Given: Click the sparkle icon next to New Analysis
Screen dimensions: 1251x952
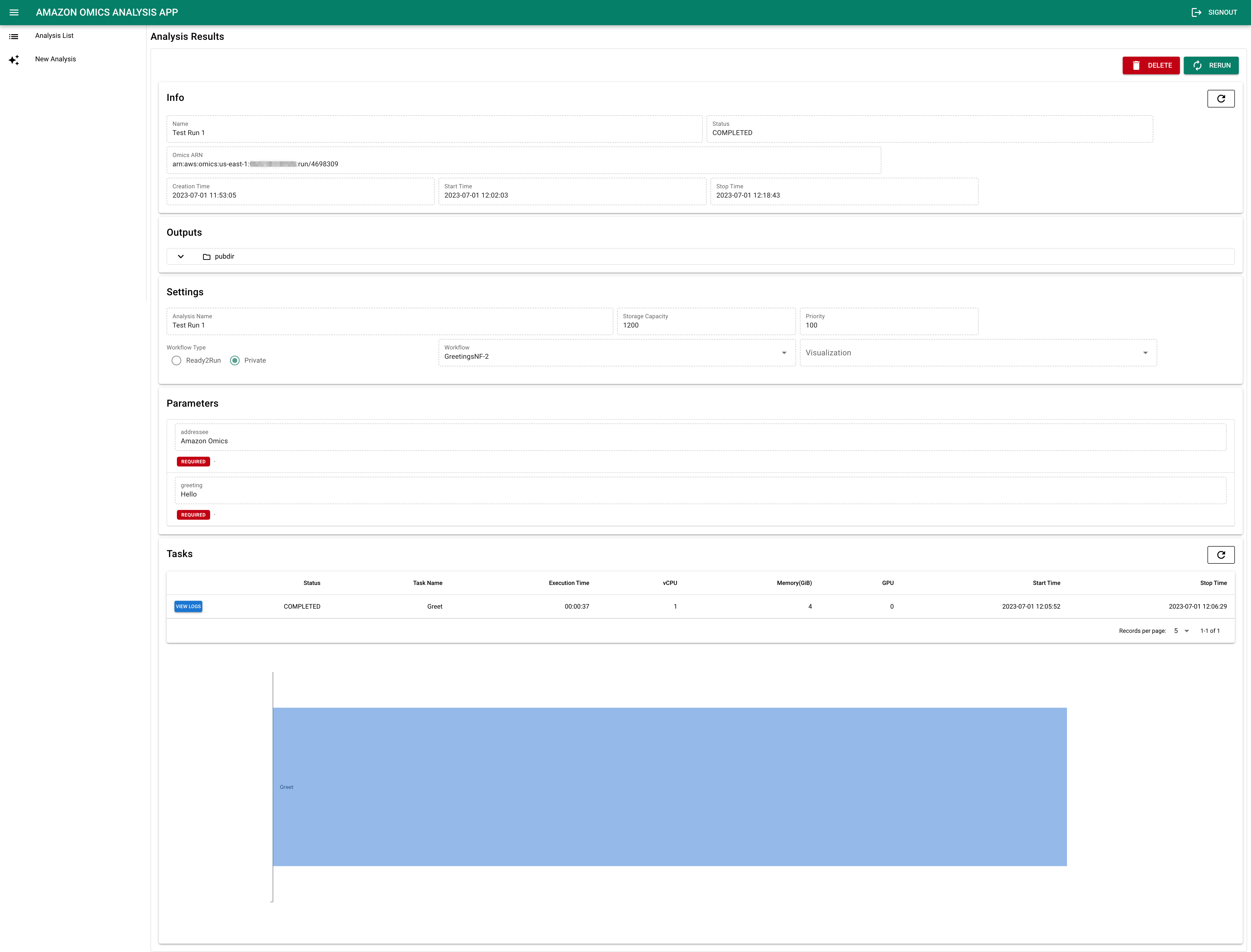Looking at the screenshot, I should coord(14,60).
